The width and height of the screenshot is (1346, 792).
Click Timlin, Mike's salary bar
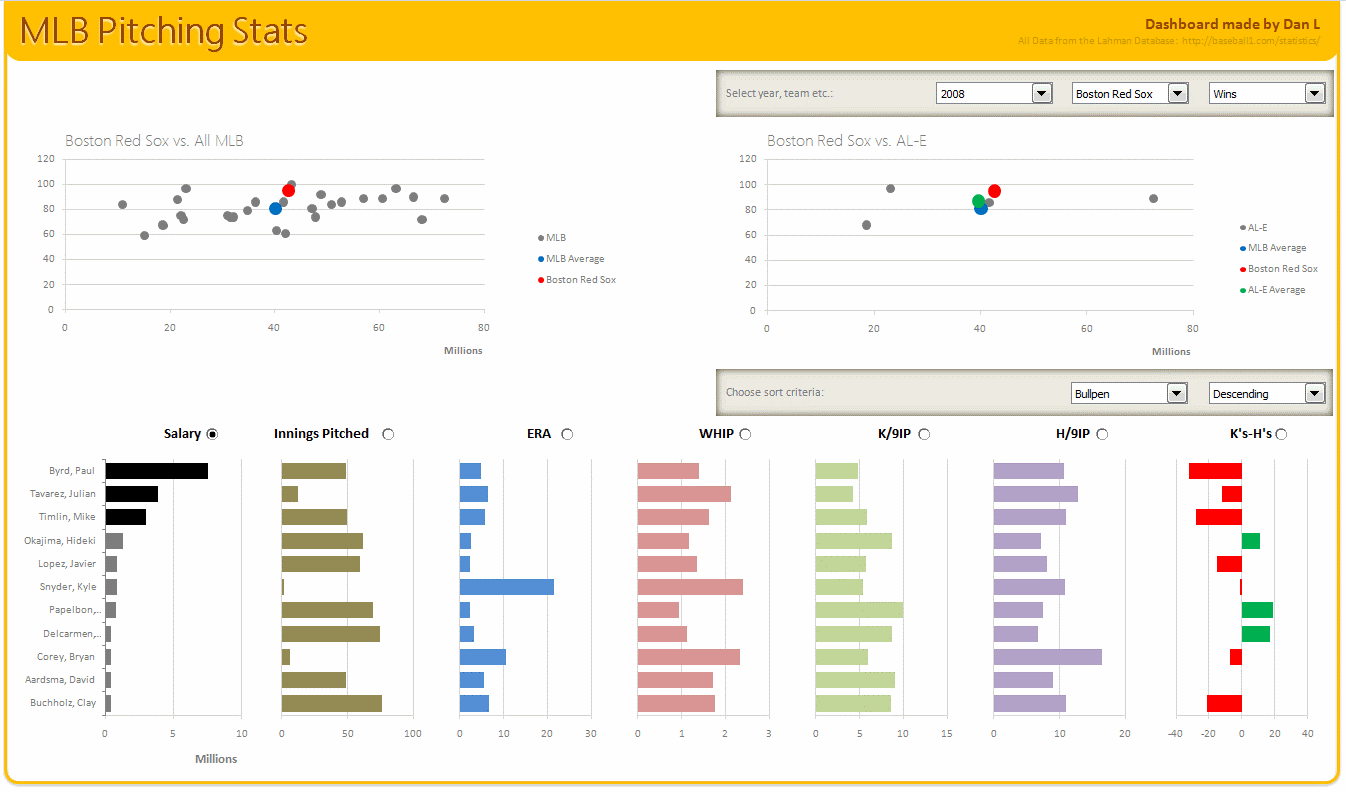click(125, 517)
